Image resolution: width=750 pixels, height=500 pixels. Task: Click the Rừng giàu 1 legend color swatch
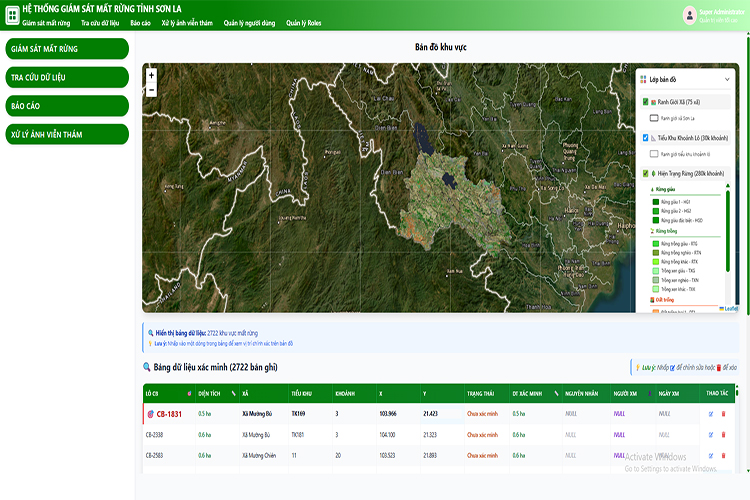point(655,202)
